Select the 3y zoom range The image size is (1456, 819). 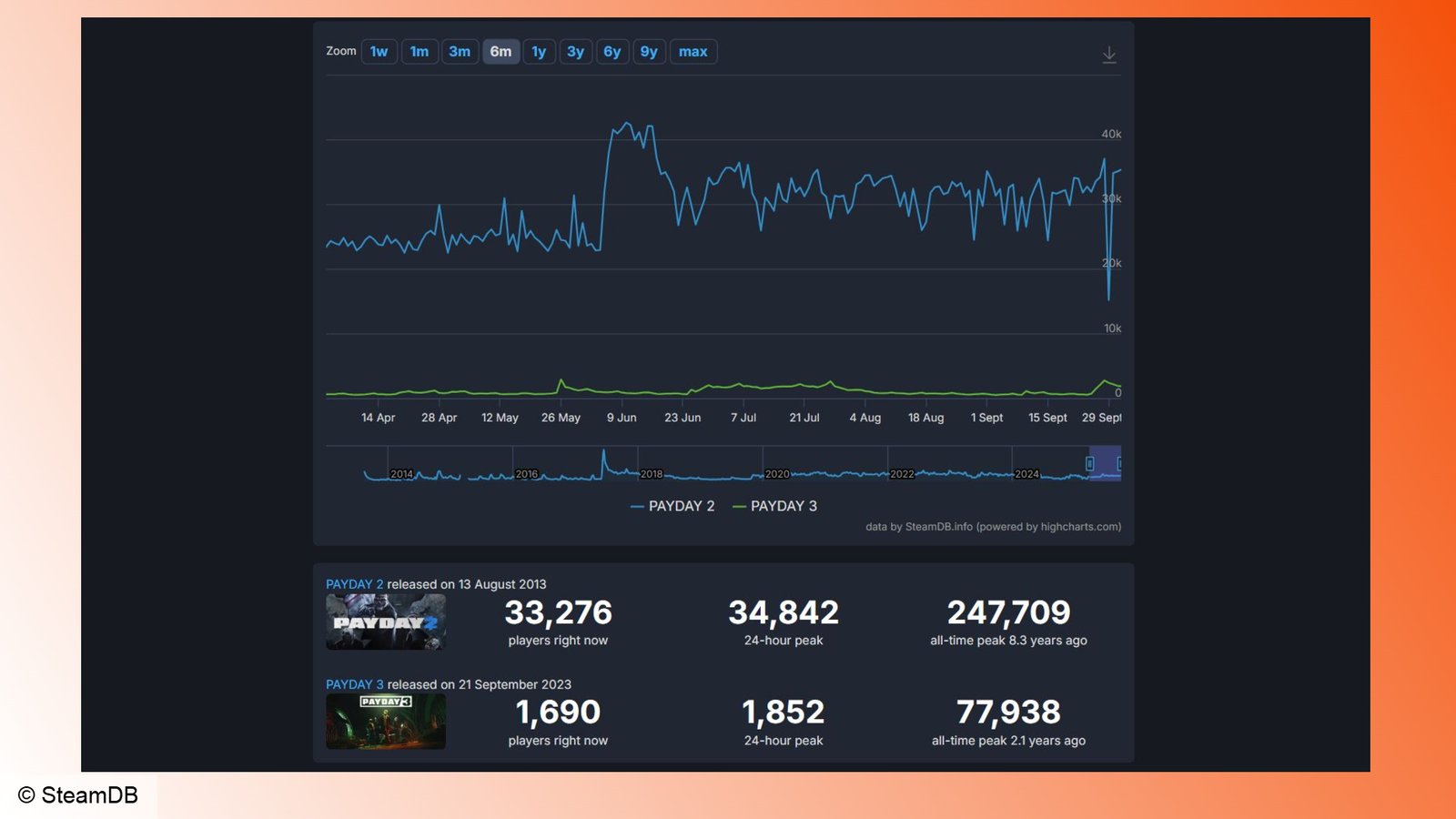point(575,52)
